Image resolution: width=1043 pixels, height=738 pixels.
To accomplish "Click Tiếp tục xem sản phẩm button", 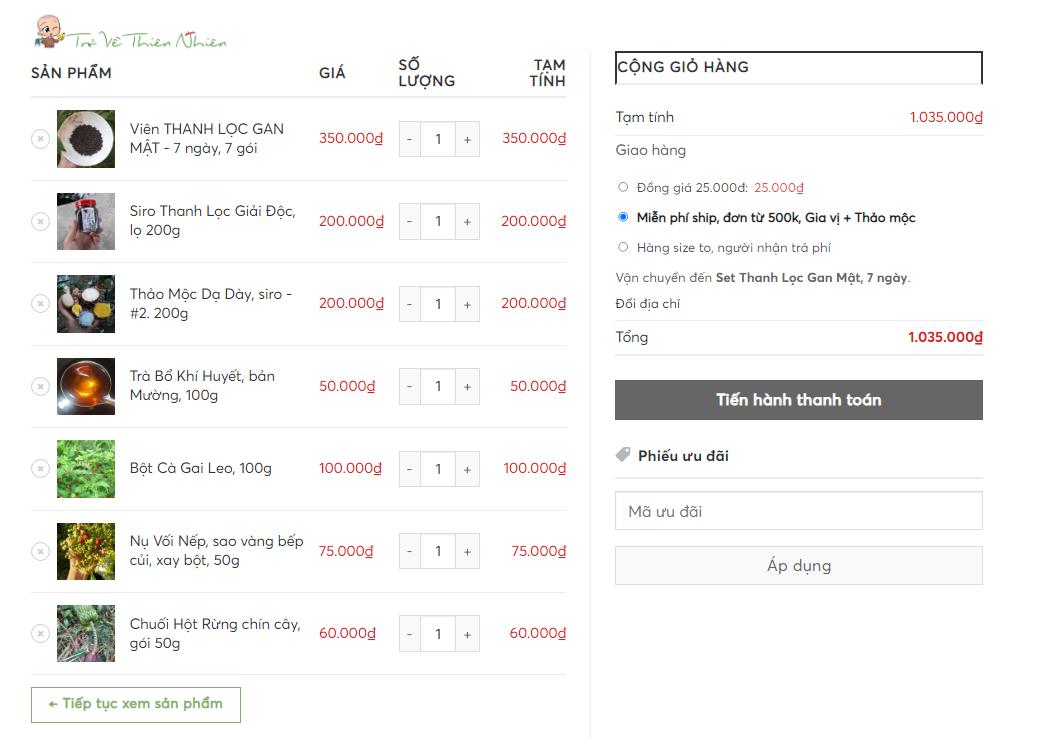I will [136, 704].
